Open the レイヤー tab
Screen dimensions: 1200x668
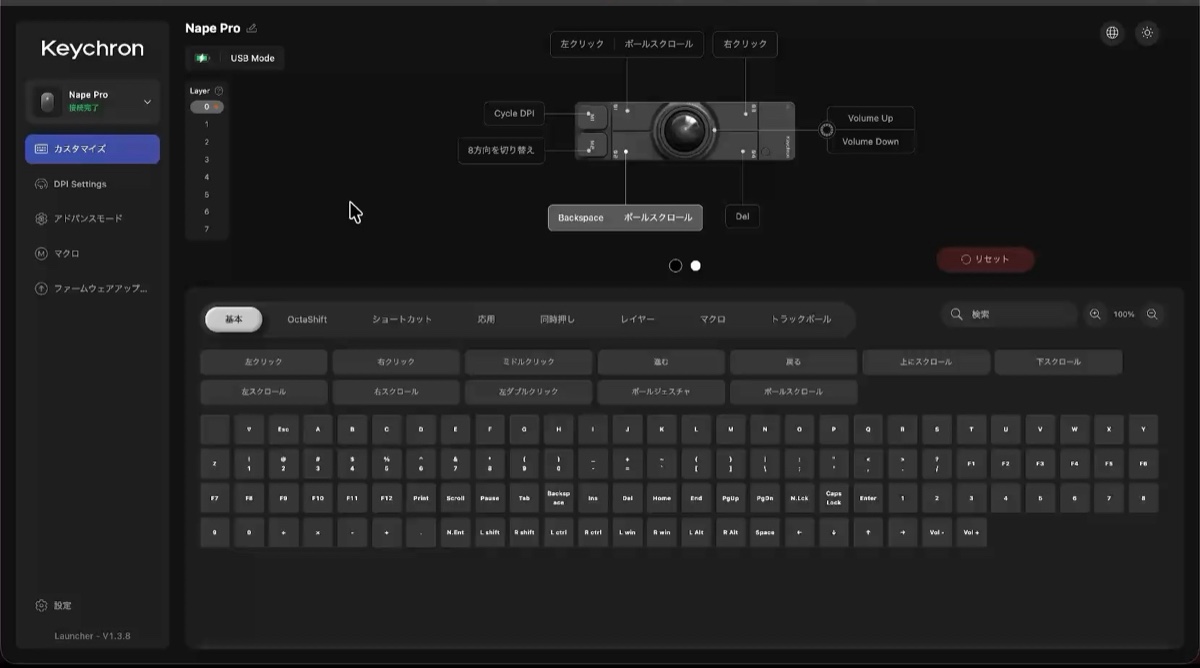[638, 319]
